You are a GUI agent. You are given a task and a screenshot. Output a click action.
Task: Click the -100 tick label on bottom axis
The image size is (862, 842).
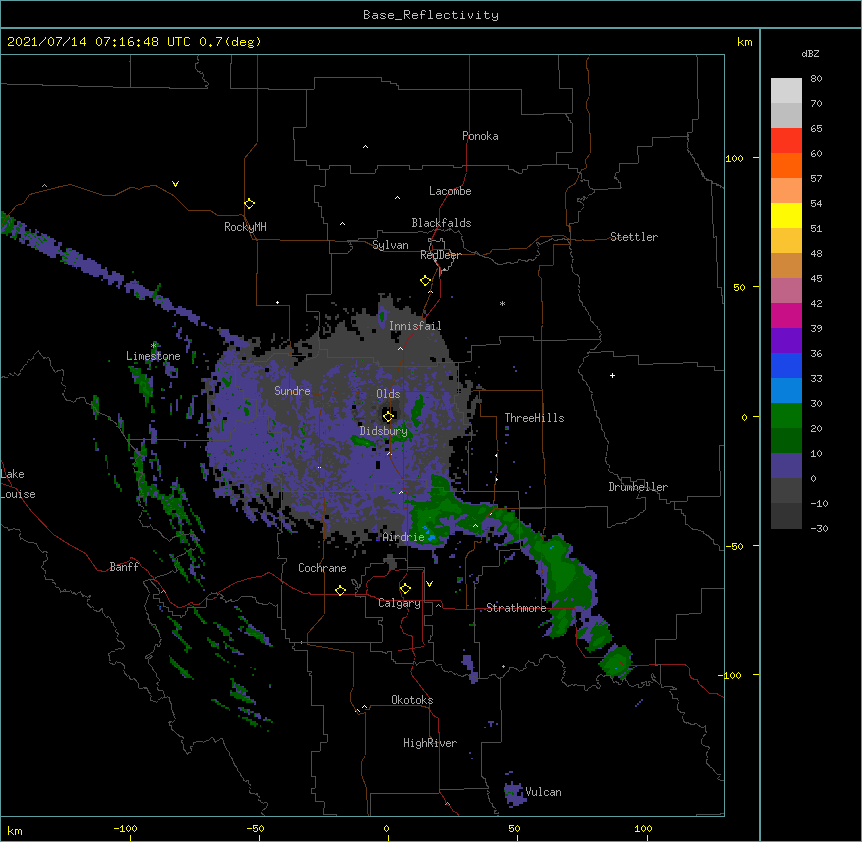[x=125, y=829]
